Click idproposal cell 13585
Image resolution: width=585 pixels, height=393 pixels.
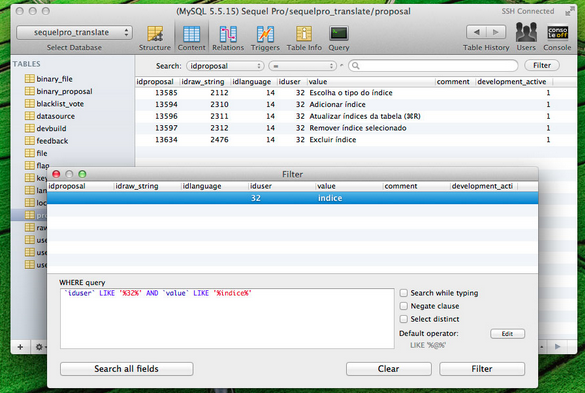point(166,93)
